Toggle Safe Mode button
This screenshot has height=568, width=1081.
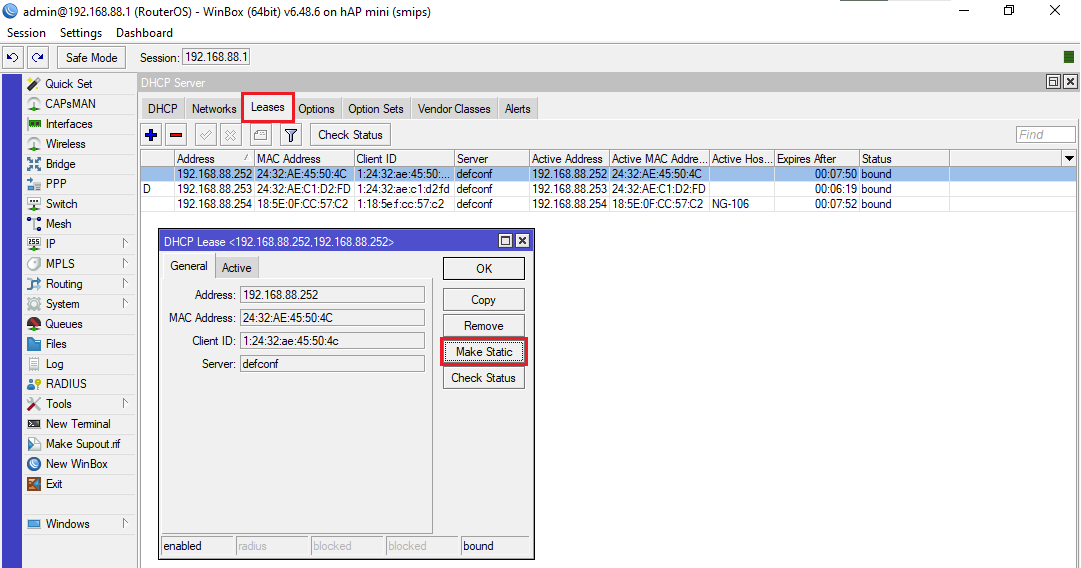92,58
